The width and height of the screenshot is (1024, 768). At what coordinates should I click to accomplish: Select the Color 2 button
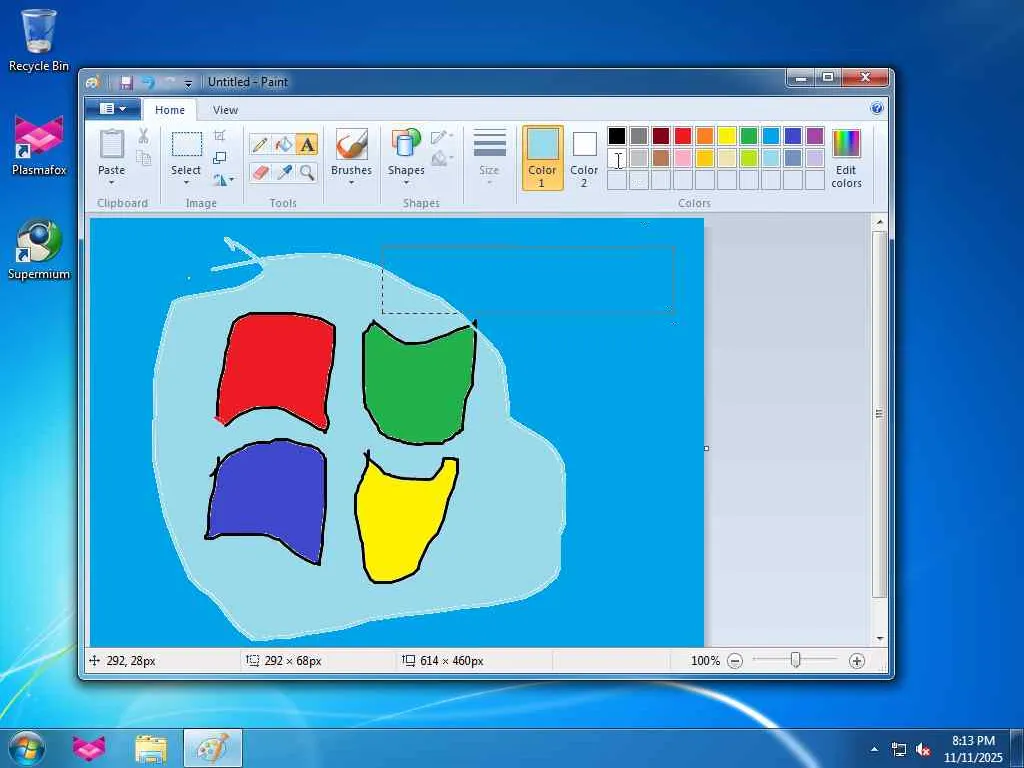pyautogui.click(x=584, y=157)
